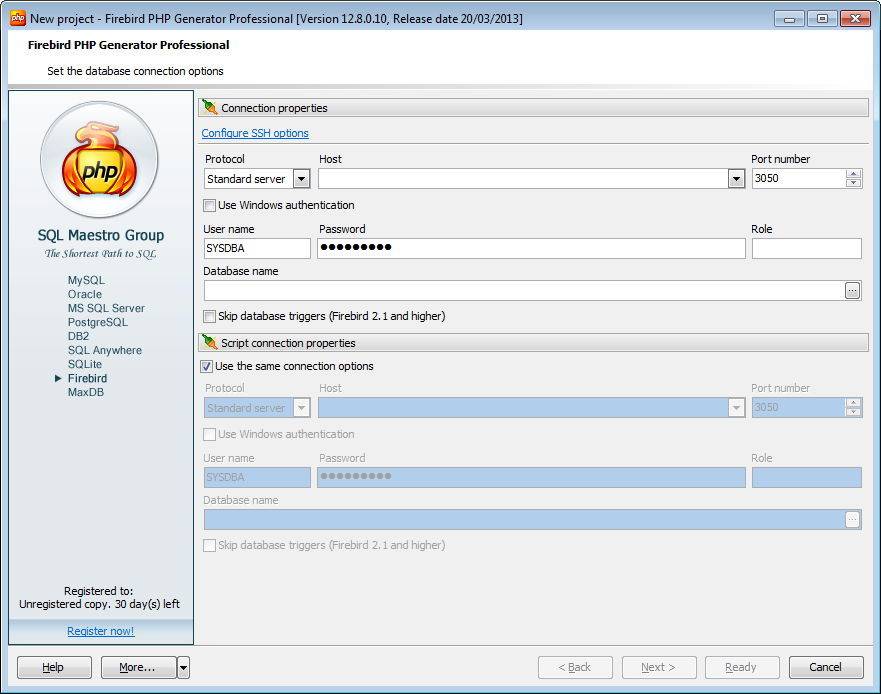Click the Script connection properties plug icon
Screen dimensions: 881x694
pos(210,342)
